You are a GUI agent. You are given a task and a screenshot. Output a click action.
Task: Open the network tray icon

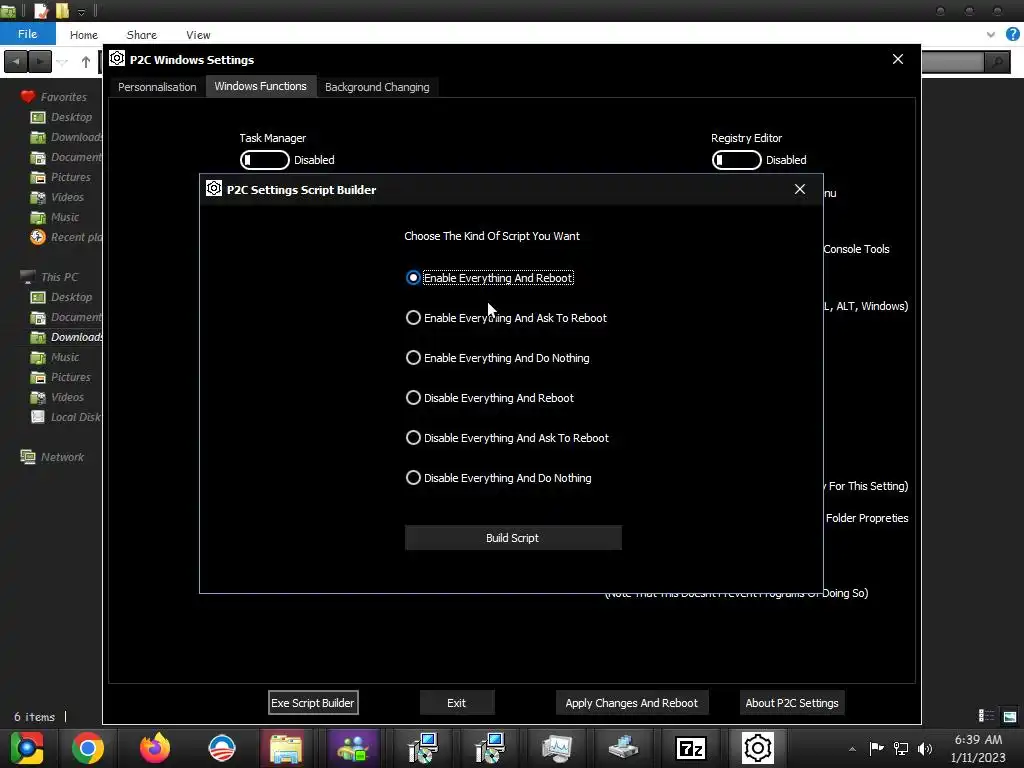coord(901,748)
